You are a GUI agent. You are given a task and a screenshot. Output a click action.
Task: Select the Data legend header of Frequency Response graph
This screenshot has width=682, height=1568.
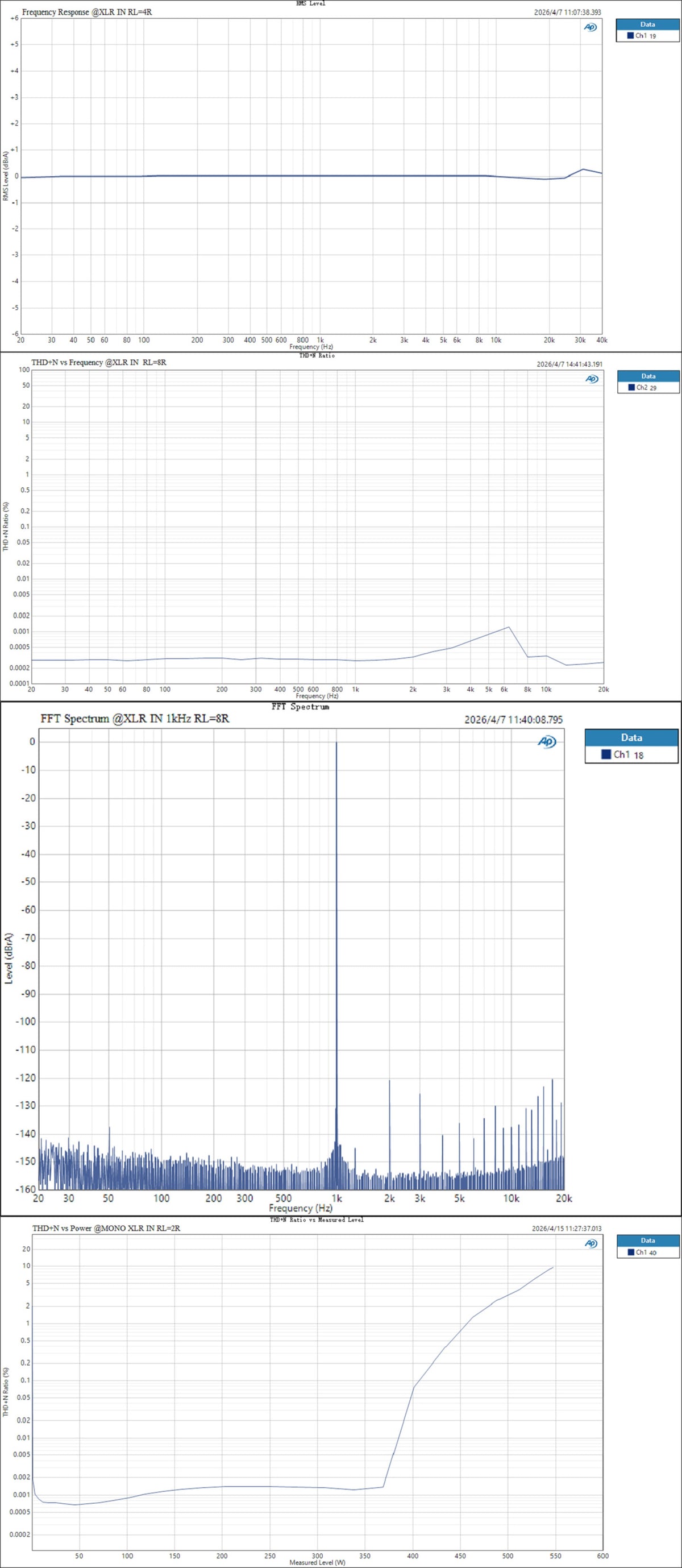pos(647,24)
